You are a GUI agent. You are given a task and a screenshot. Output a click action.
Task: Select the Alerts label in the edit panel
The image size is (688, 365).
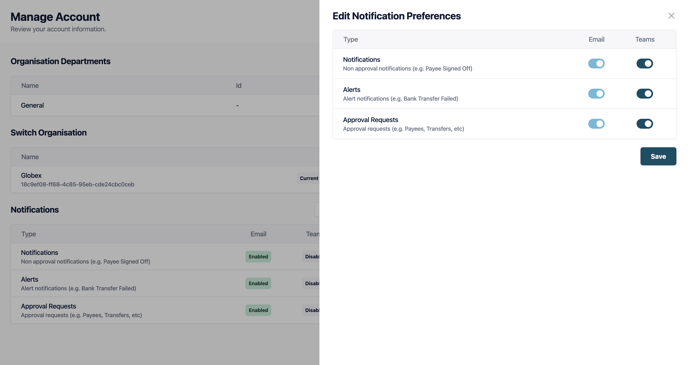pos(351,89)
